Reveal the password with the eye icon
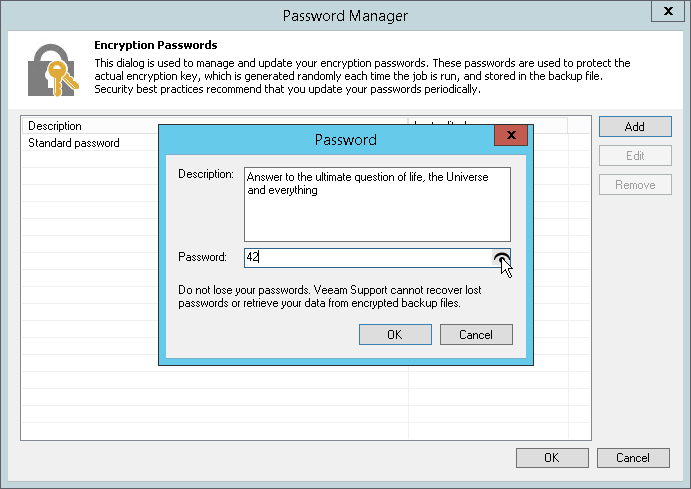691x489 pixels. tap(501, 258)
